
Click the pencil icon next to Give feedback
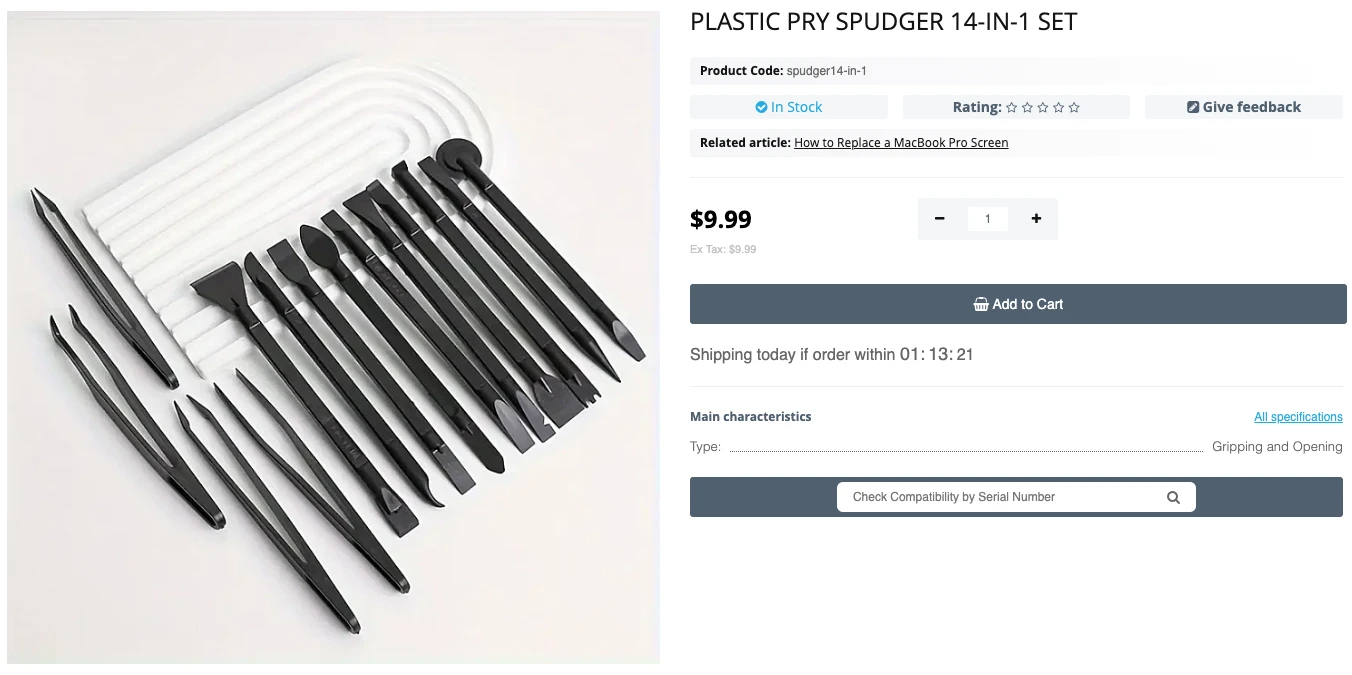click(x=1192, y=106)
